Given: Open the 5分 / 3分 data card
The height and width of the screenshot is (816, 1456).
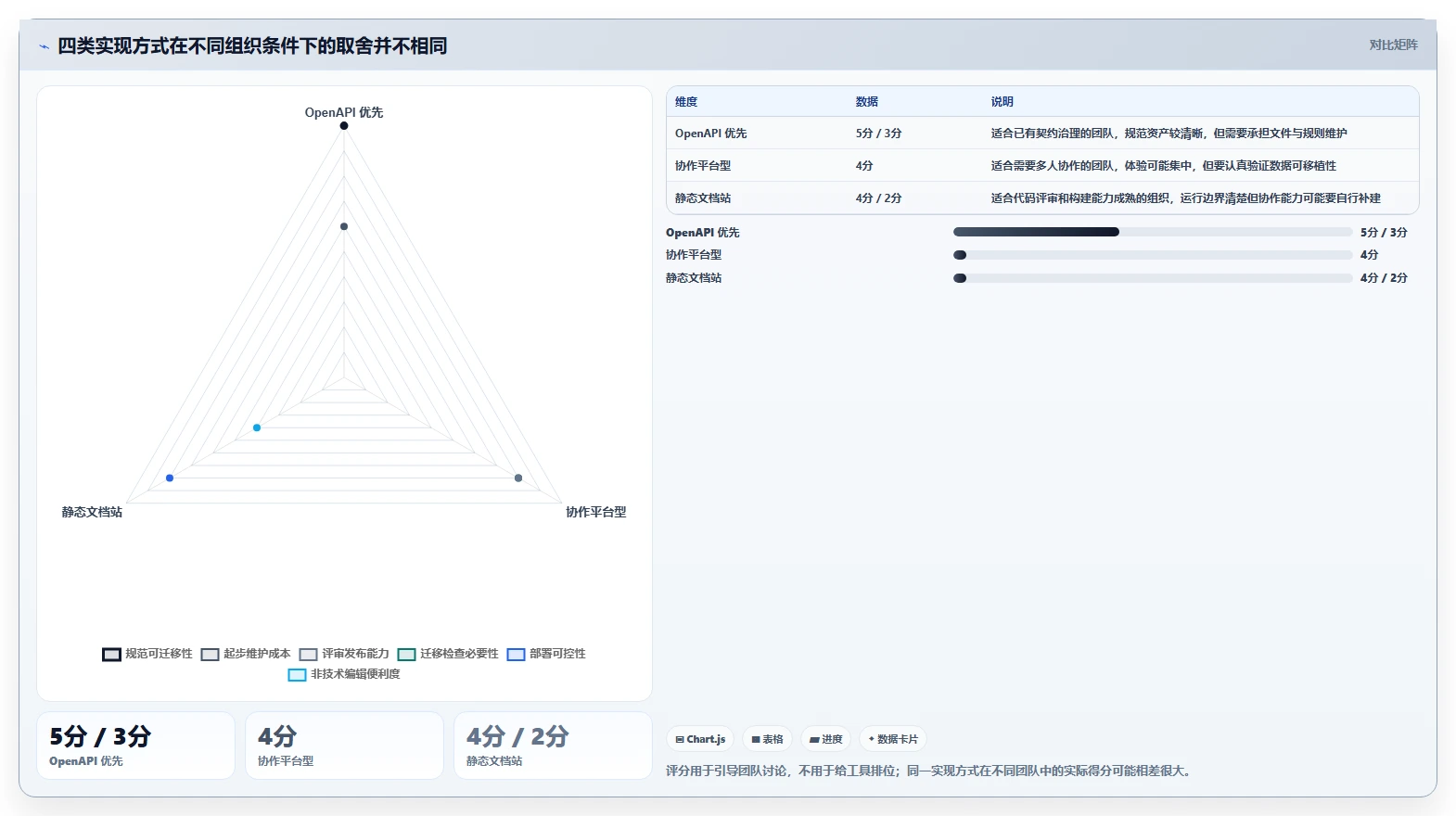Looking at the screenshot, I should [x=135, y=746].
